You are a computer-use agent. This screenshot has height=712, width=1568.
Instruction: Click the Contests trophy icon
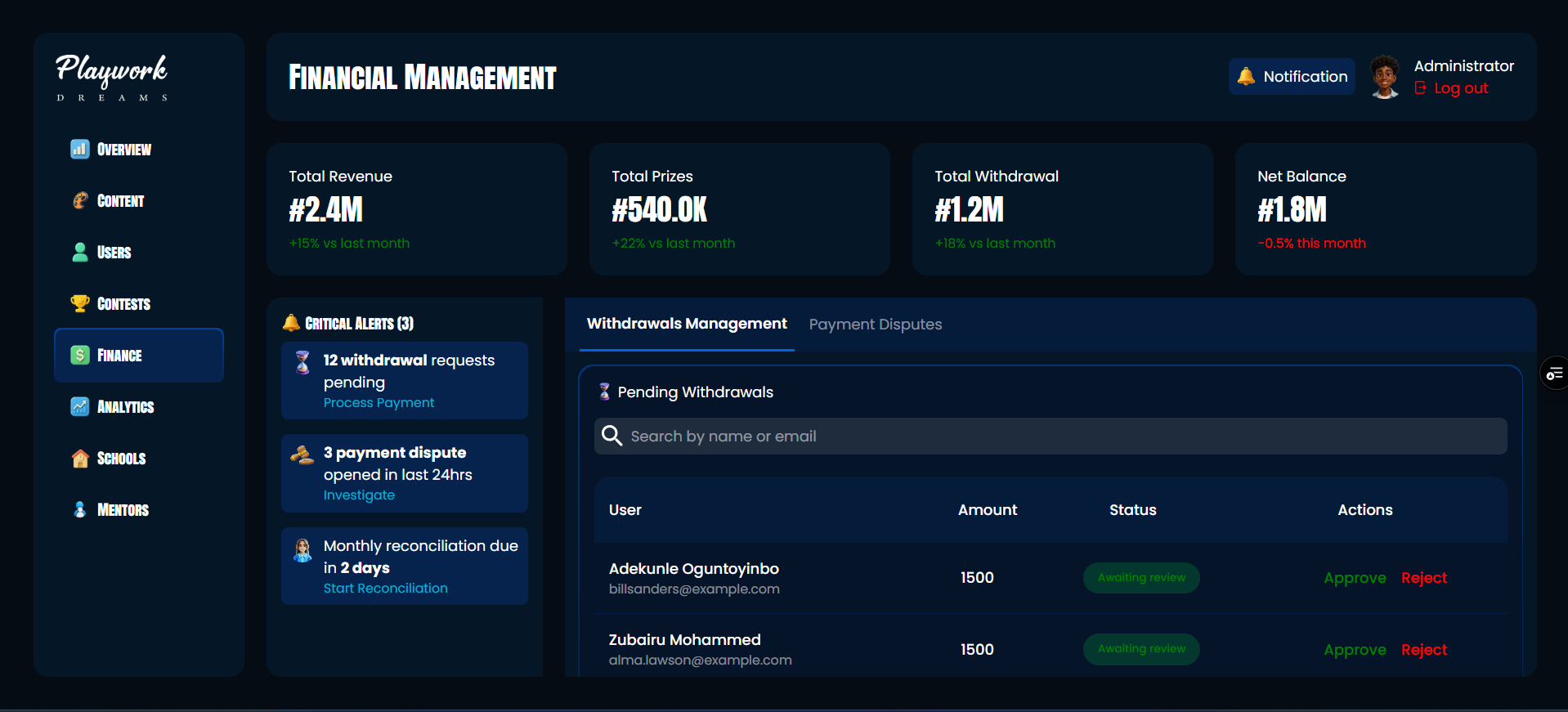79,303
